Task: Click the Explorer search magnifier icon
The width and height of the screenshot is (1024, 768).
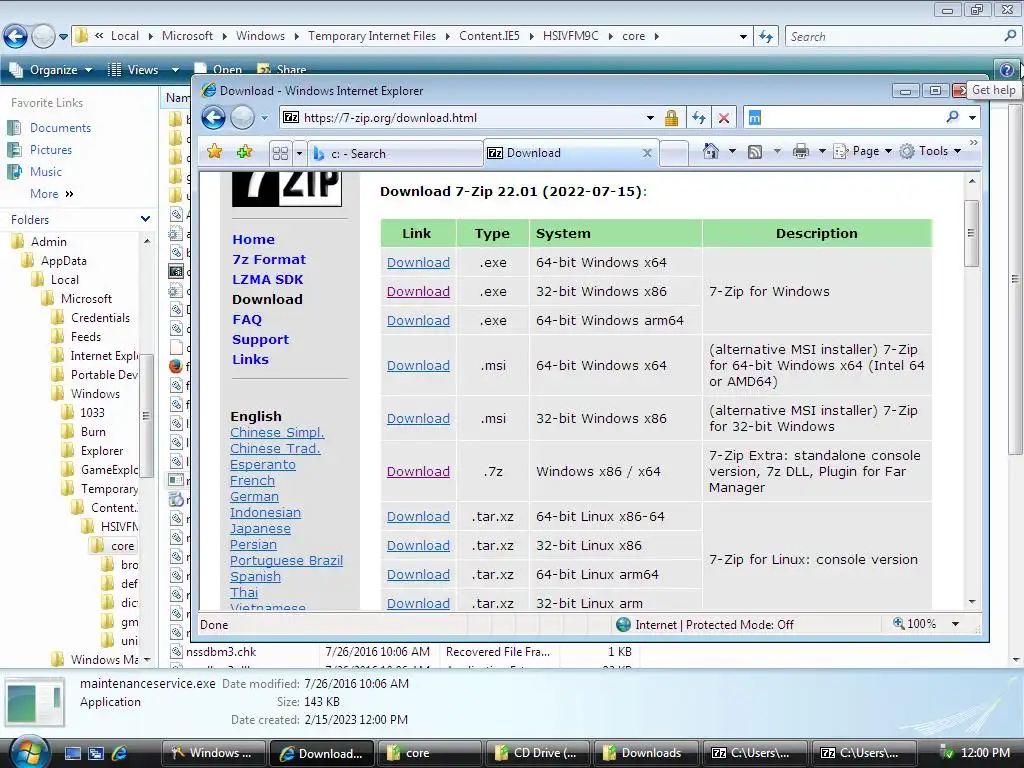Action: click(1010, 36)
